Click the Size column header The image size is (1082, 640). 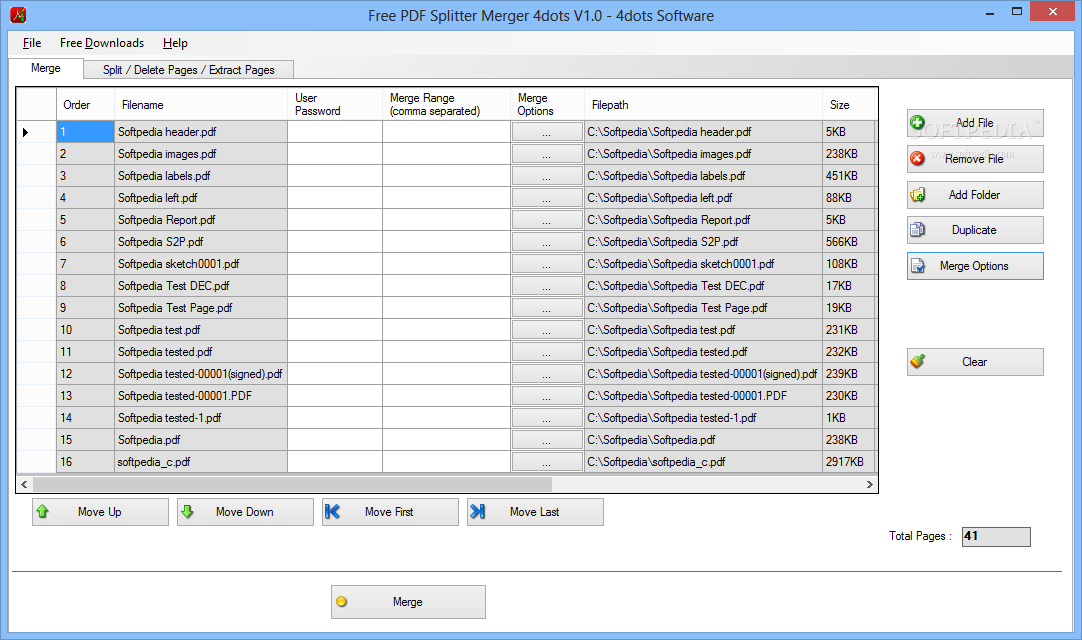pos(849,104)
